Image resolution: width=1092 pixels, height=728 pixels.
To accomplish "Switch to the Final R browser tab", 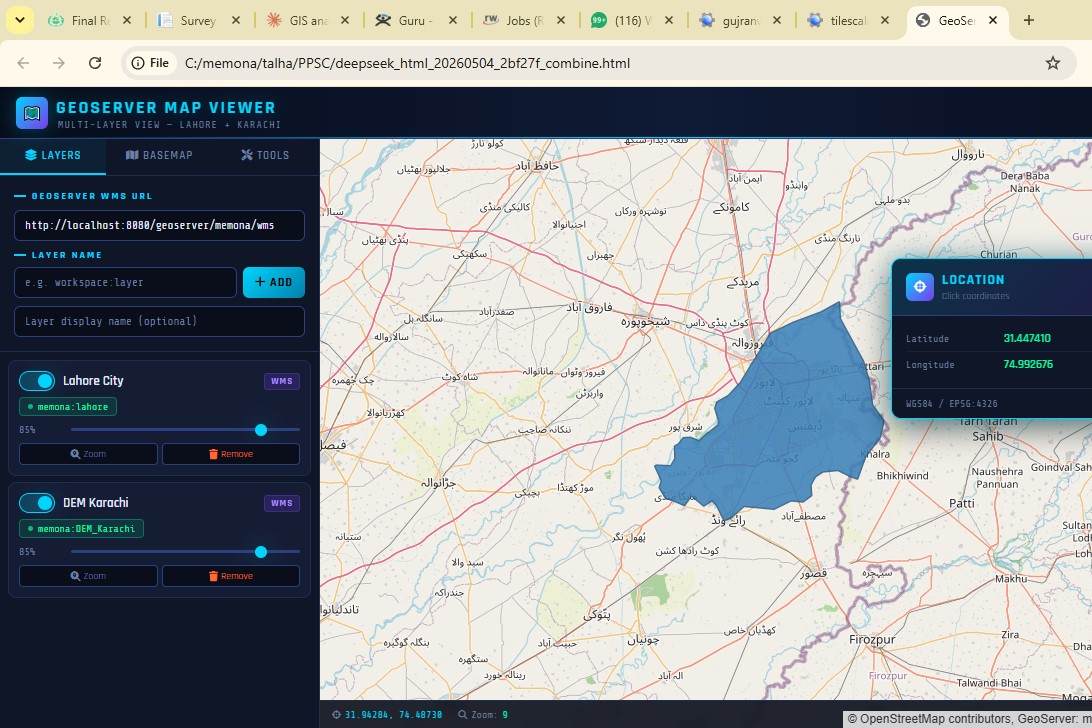I will pos(91,20).
